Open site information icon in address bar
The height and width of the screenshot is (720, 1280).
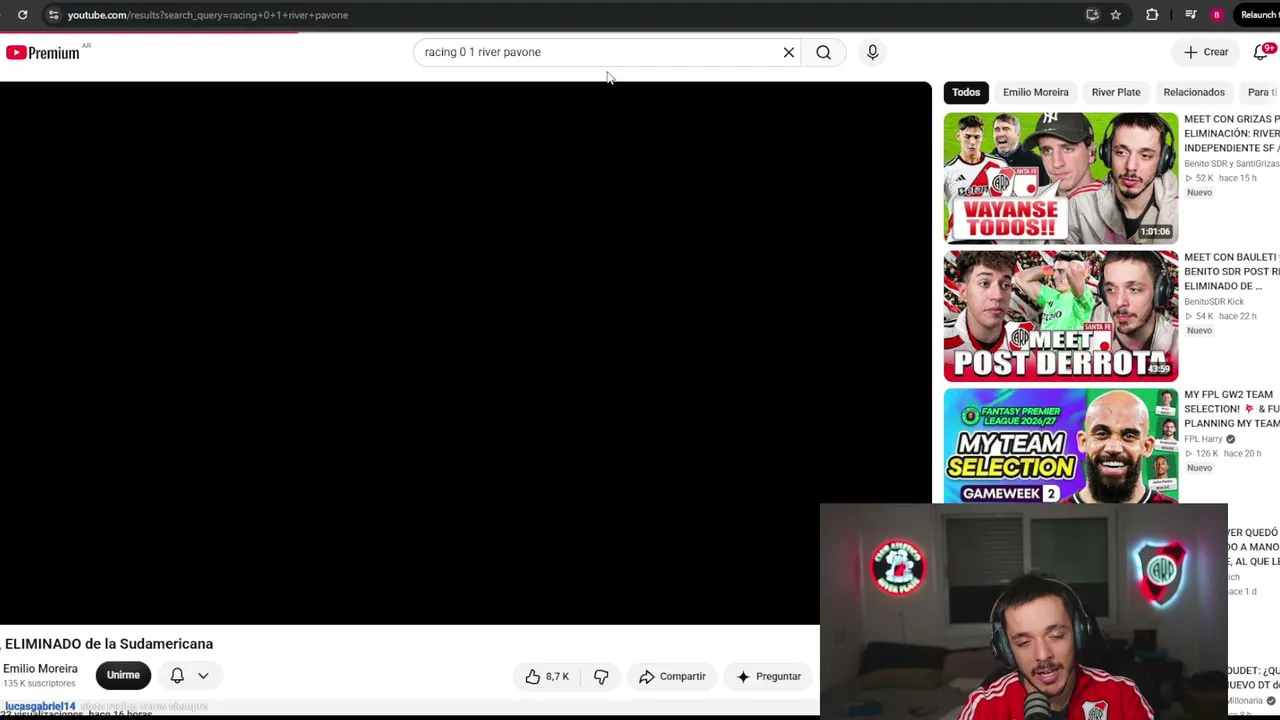coord(53,15)
